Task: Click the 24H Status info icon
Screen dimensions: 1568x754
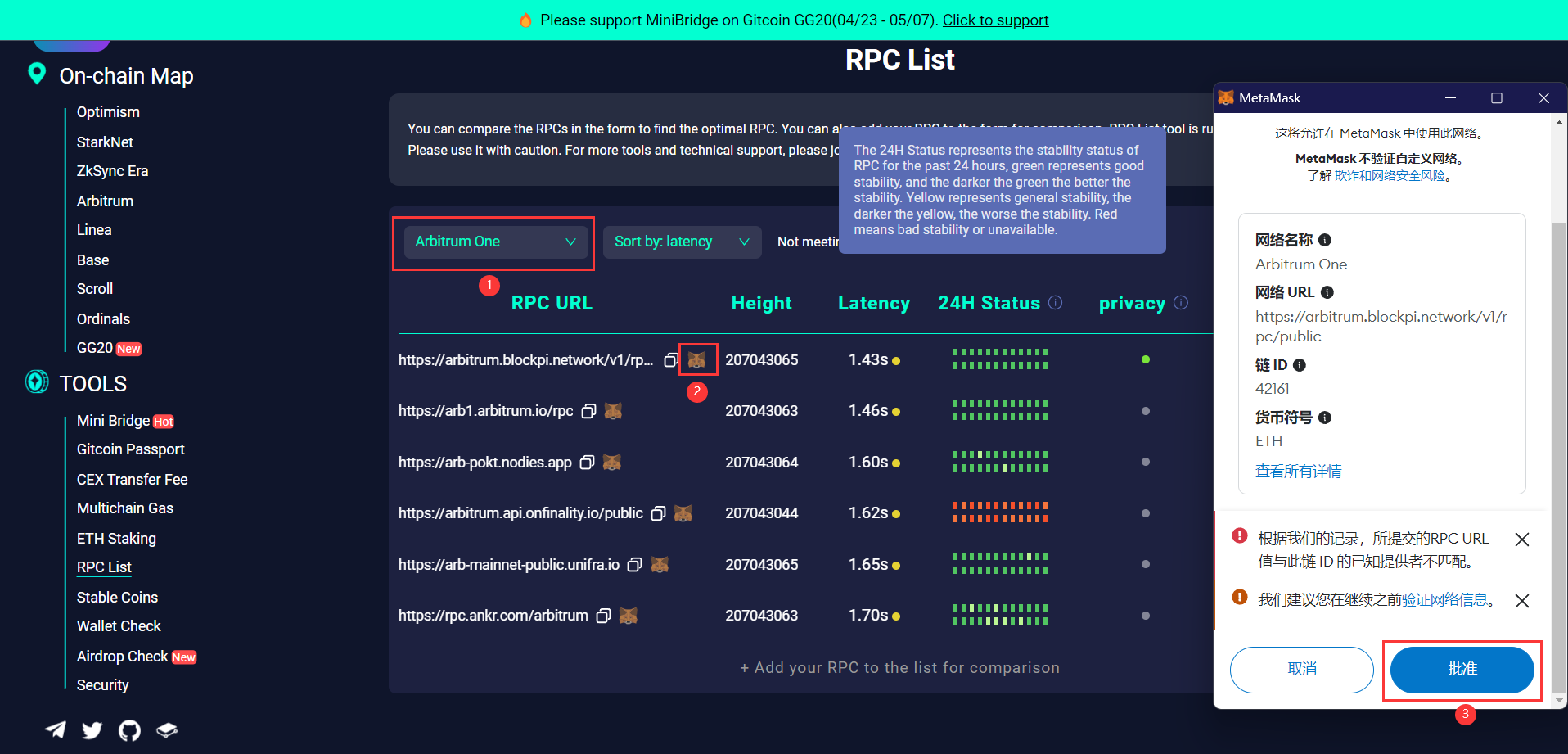Action: coord(1056,303)
